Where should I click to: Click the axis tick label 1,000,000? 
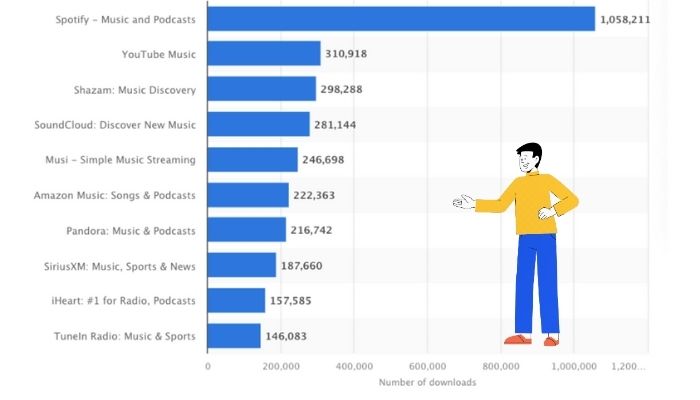[x=574, y=367]
